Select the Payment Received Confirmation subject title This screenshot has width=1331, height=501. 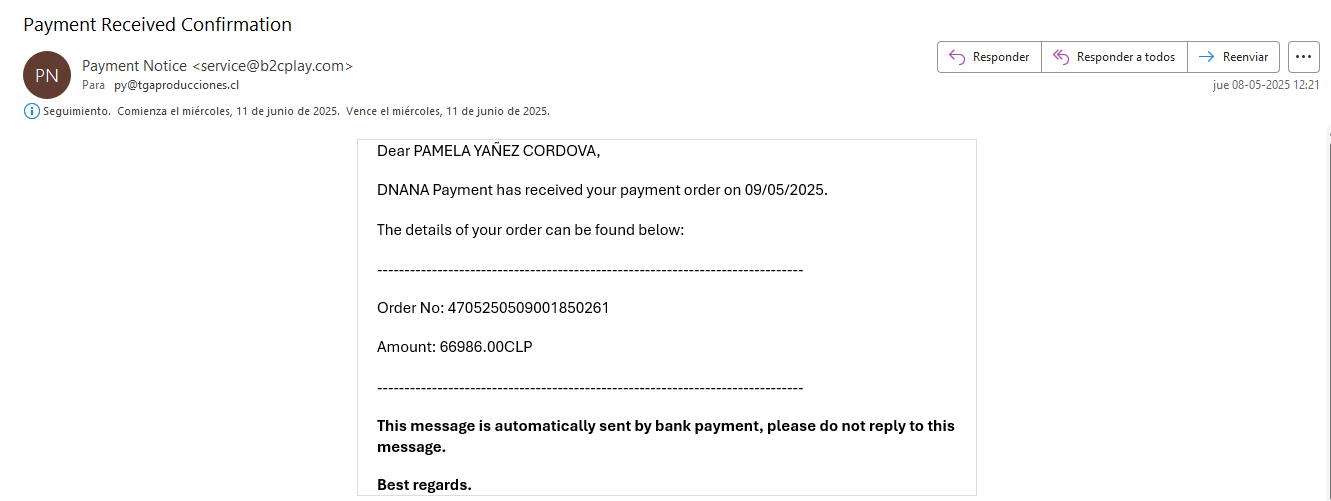point(158,24)
